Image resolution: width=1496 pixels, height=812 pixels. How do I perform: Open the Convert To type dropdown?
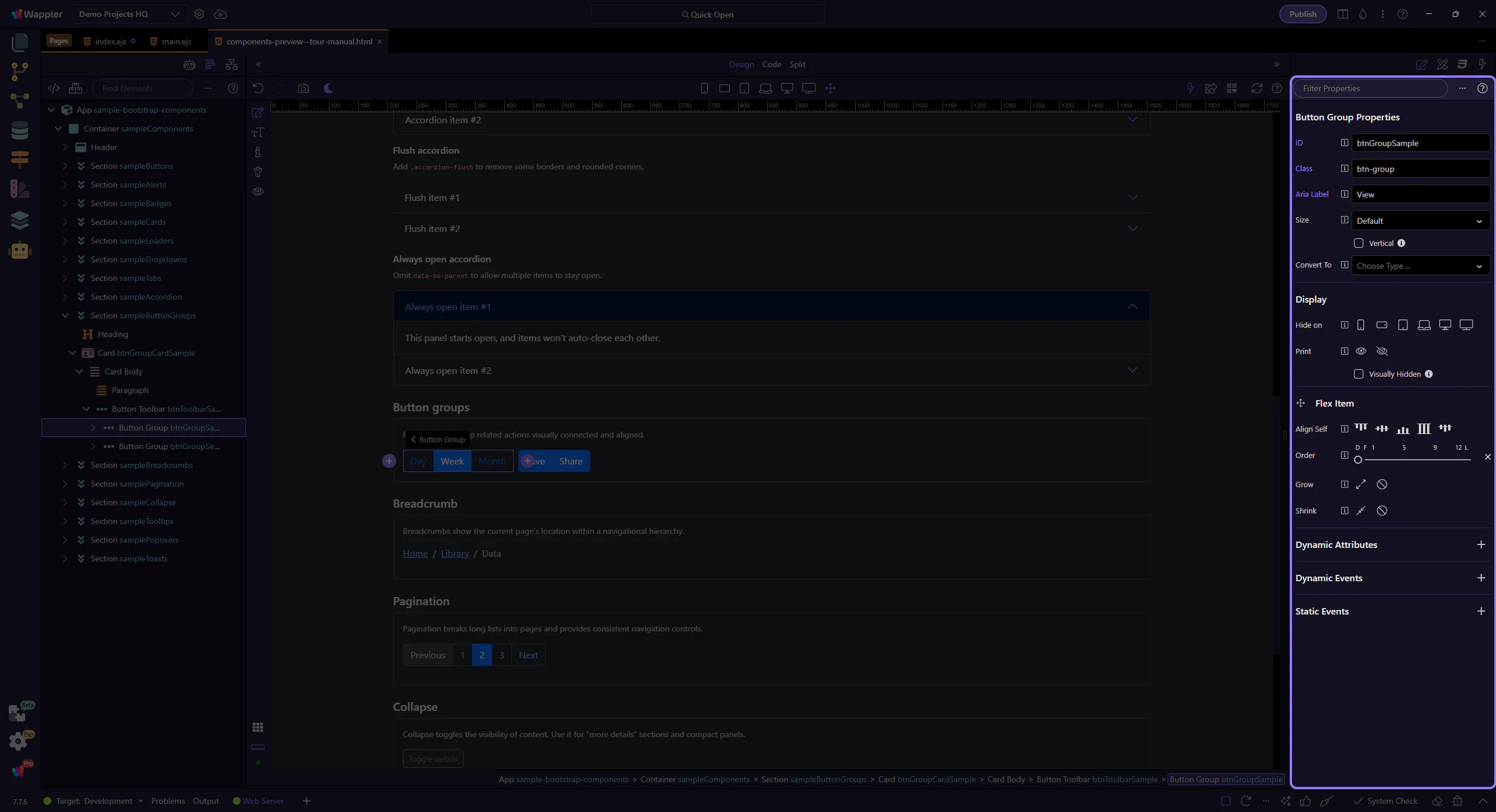(1420, 266)
